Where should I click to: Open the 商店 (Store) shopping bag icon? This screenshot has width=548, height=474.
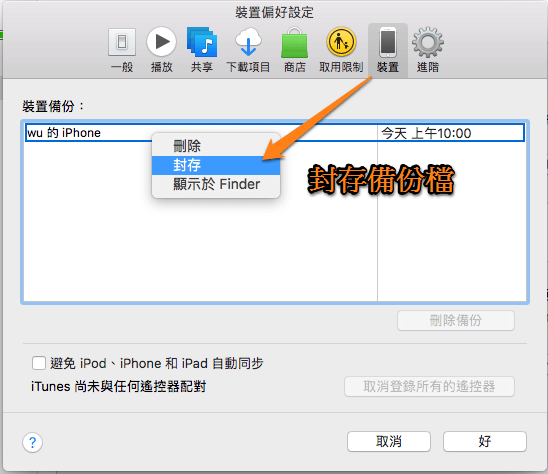(x=294, y=43)
